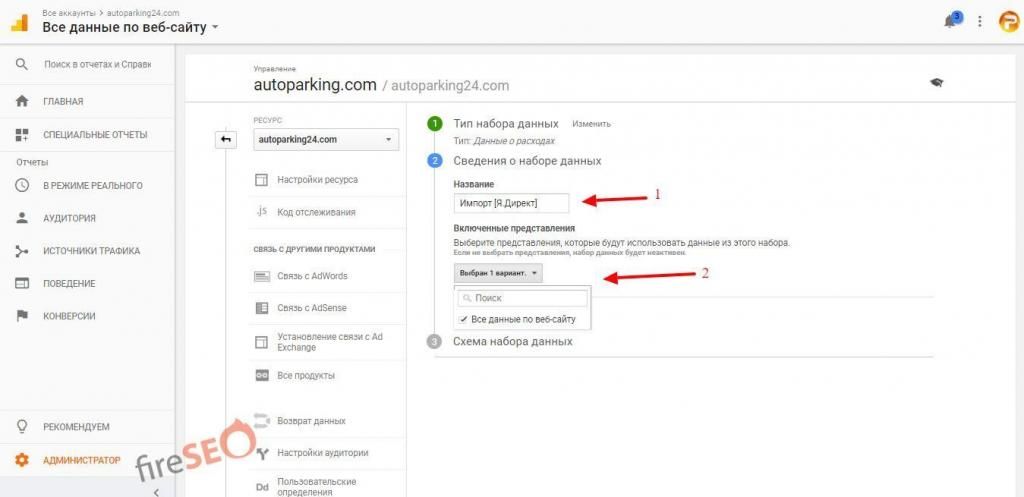Image resolution: width=1024 pixels, height=497 pixels.
Task: Click the dataset name input field
Action: click(x=511, y=203)
